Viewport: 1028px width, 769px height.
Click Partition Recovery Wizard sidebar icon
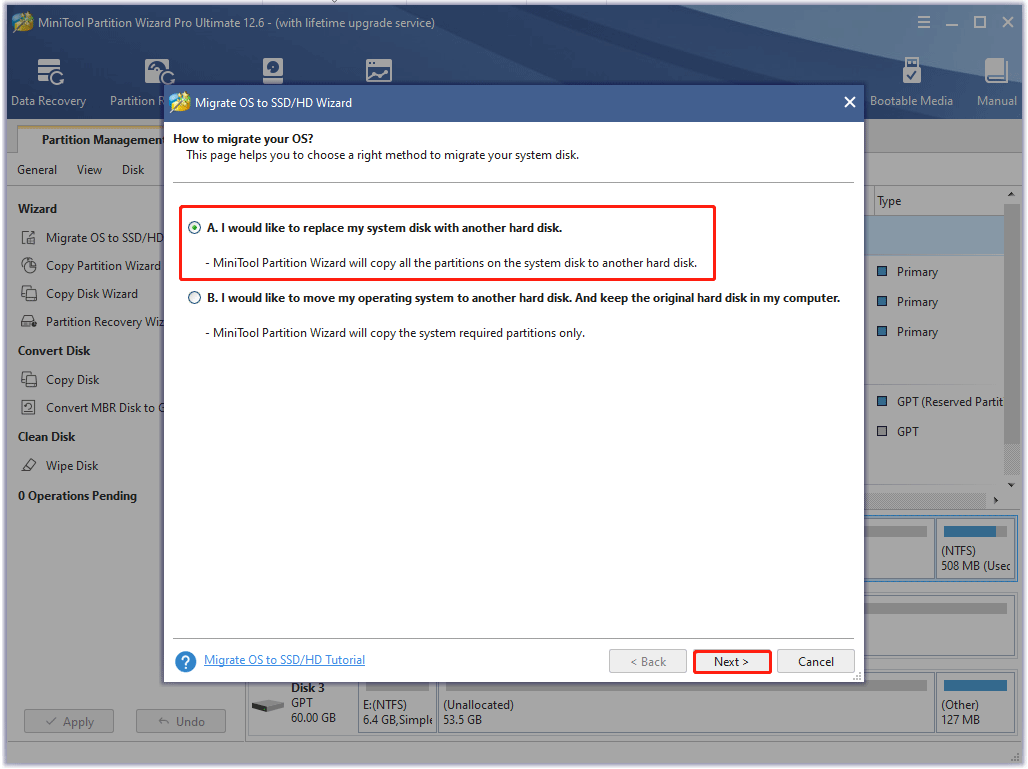coord(28,321)
